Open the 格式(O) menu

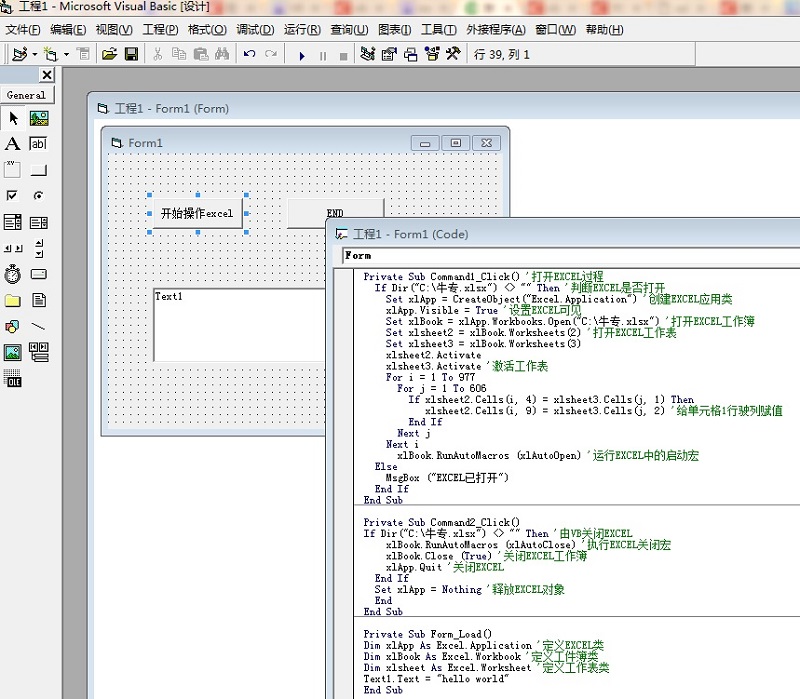point(207,30)
